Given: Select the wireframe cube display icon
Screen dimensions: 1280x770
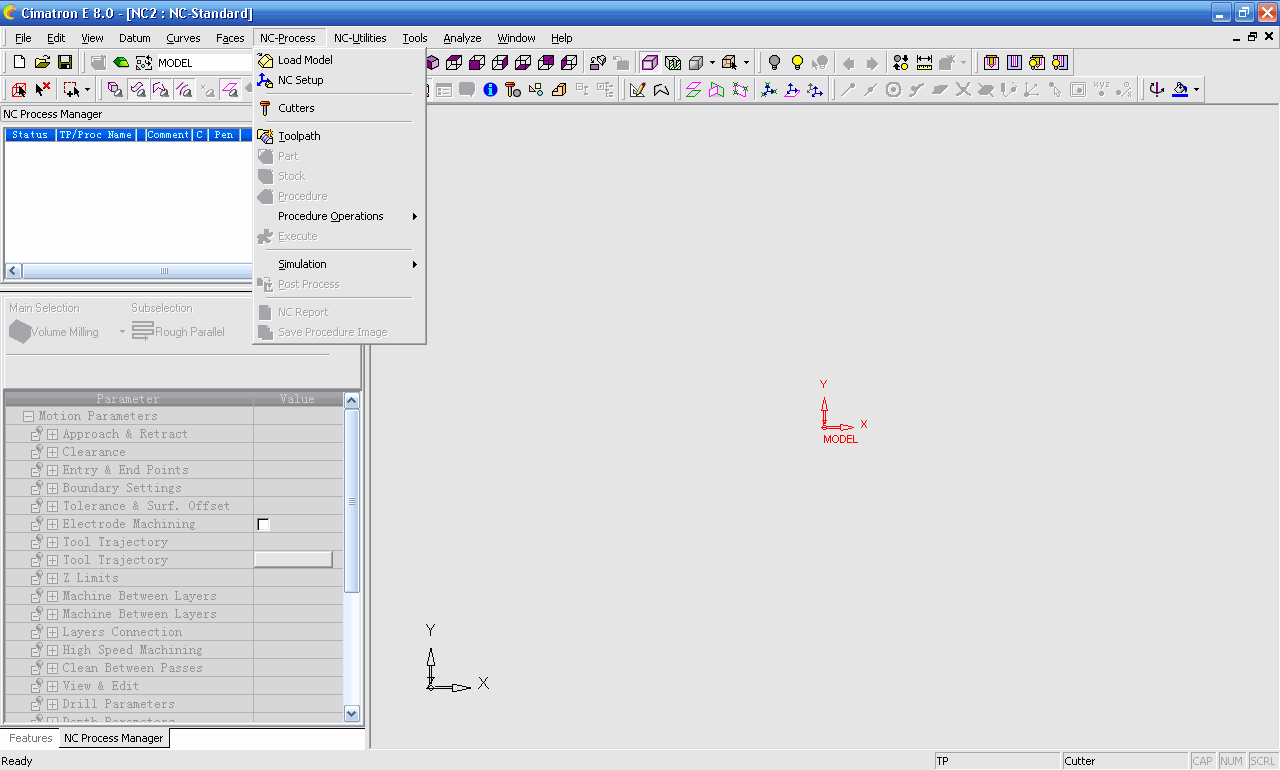Looking at the screenshot, I should 649,62.
